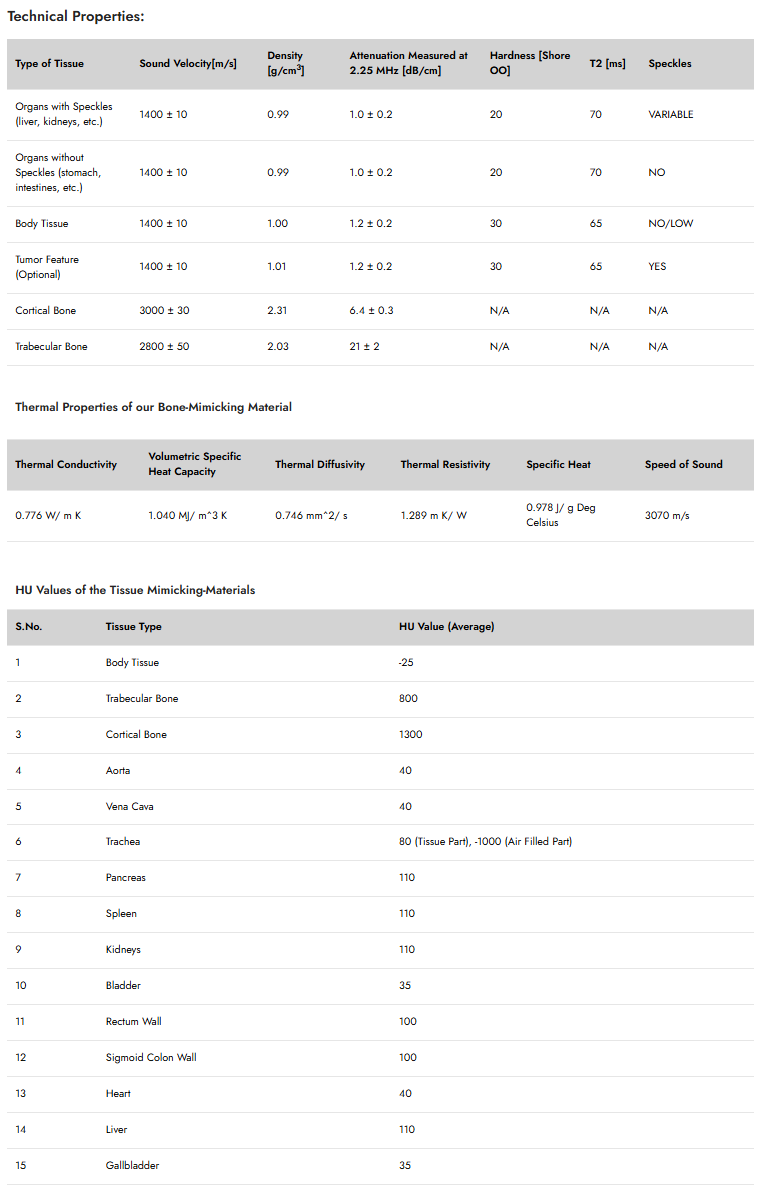Click the Tumor Feature (Optional) row label
The width and height of the screenshot is (762, 1190).
click(x=47, y=267)
